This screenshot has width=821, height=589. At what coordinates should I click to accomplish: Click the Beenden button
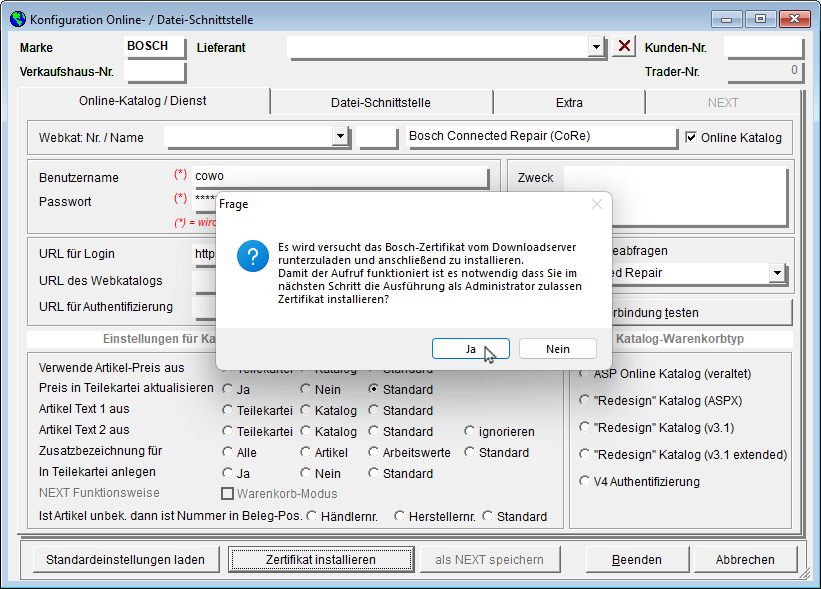tap(637, 560)
